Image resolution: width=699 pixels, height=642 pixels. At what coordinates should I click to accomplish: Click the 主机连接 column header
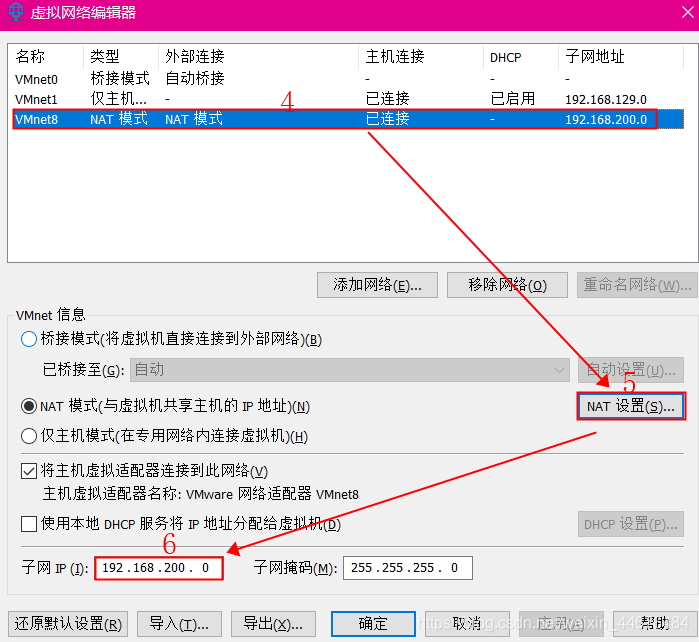click(x=421, y=57)
